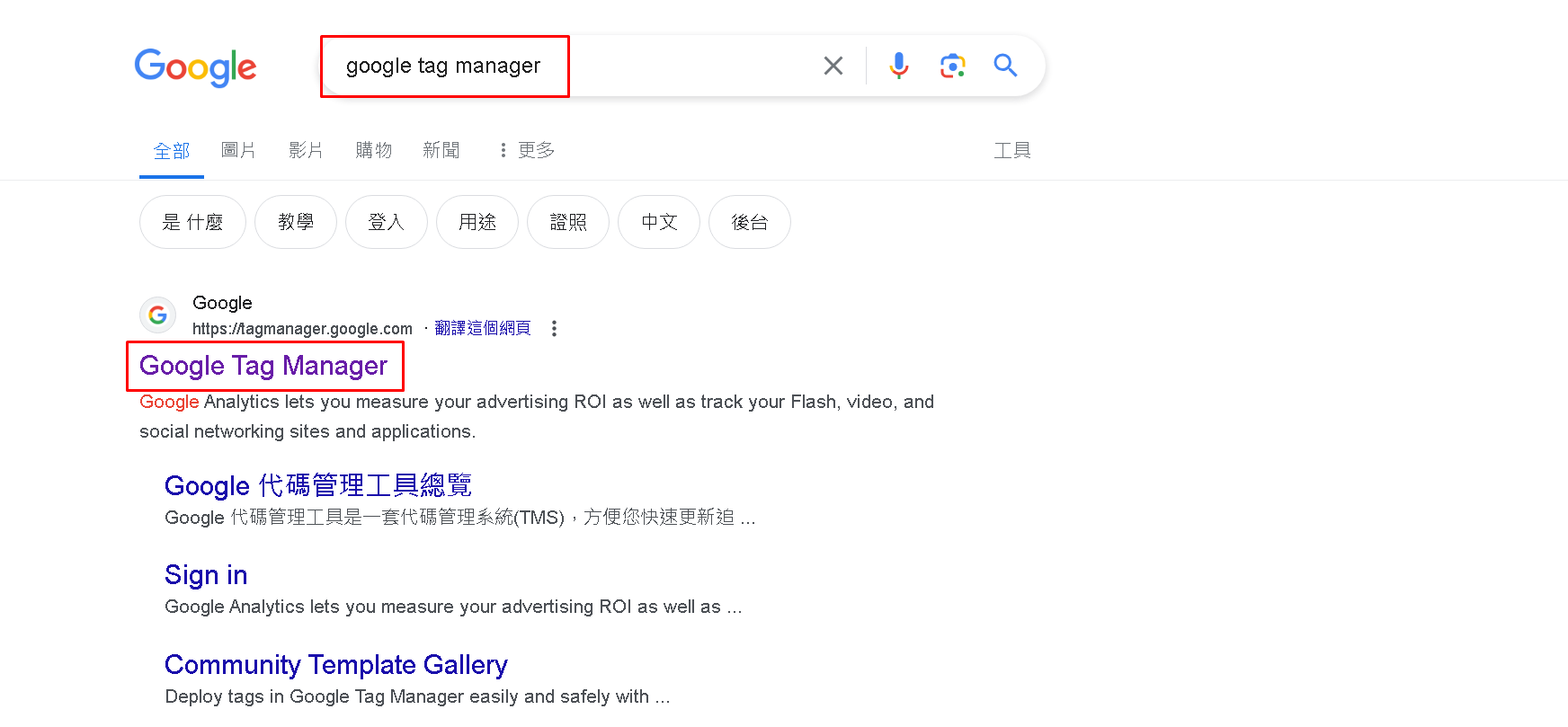Viewport: 1568px width, 727px height.
Task: Select the 後台 suggestion chip
Action: (x=750, y=222)
